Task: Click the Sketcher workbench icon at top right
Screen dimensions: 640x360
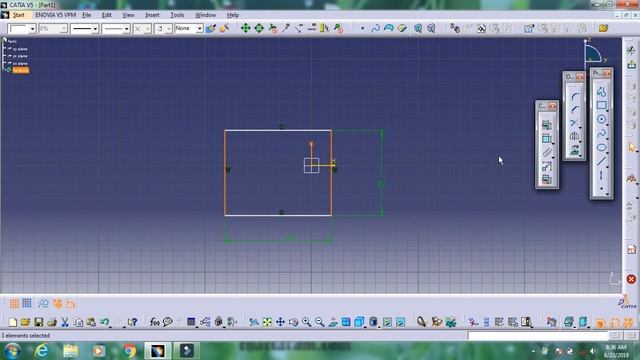Action: [x=631, y=50]
